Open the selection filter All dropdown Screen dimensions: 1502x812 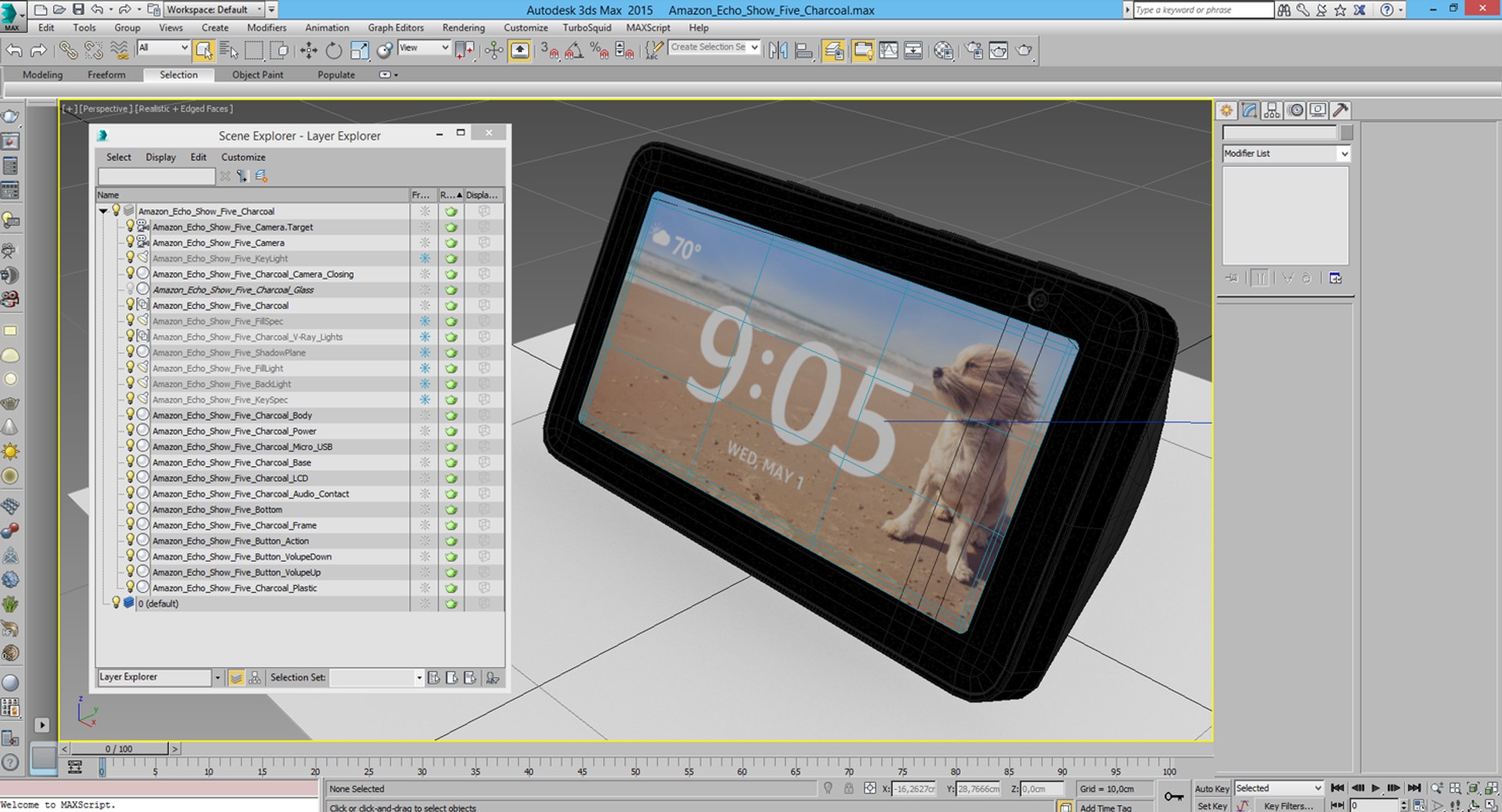pyautogui.click(x=163, y=48)
